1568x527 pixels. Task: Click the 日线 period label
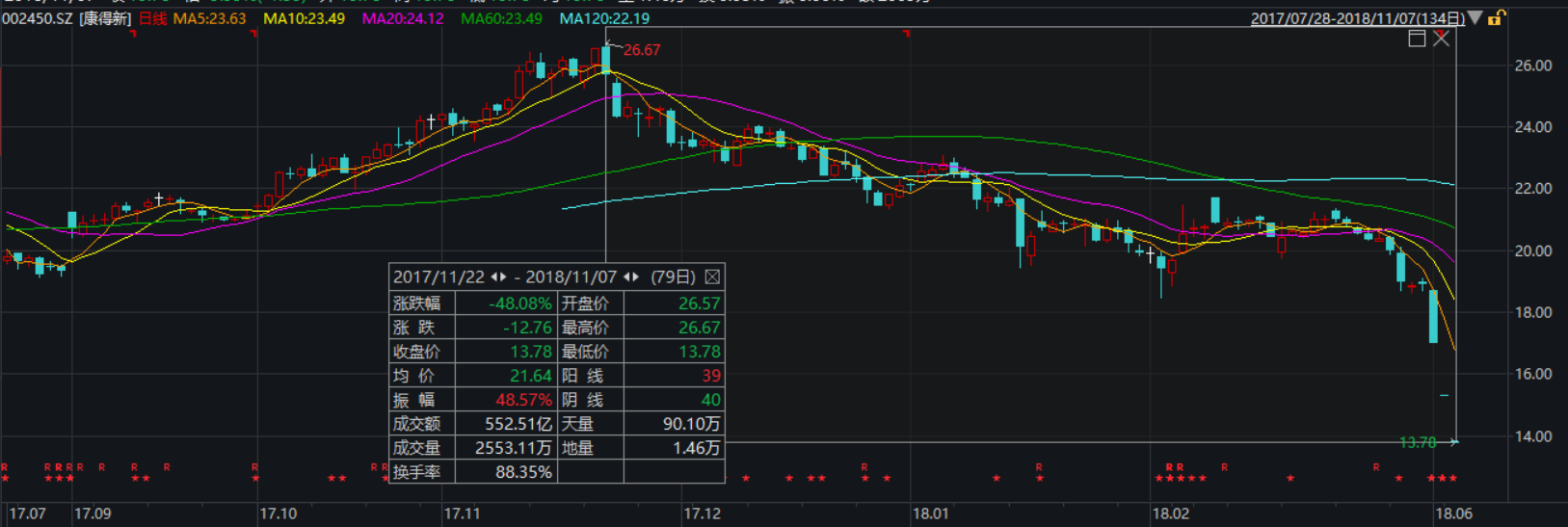pyautogui.click(x=152, y=18)
